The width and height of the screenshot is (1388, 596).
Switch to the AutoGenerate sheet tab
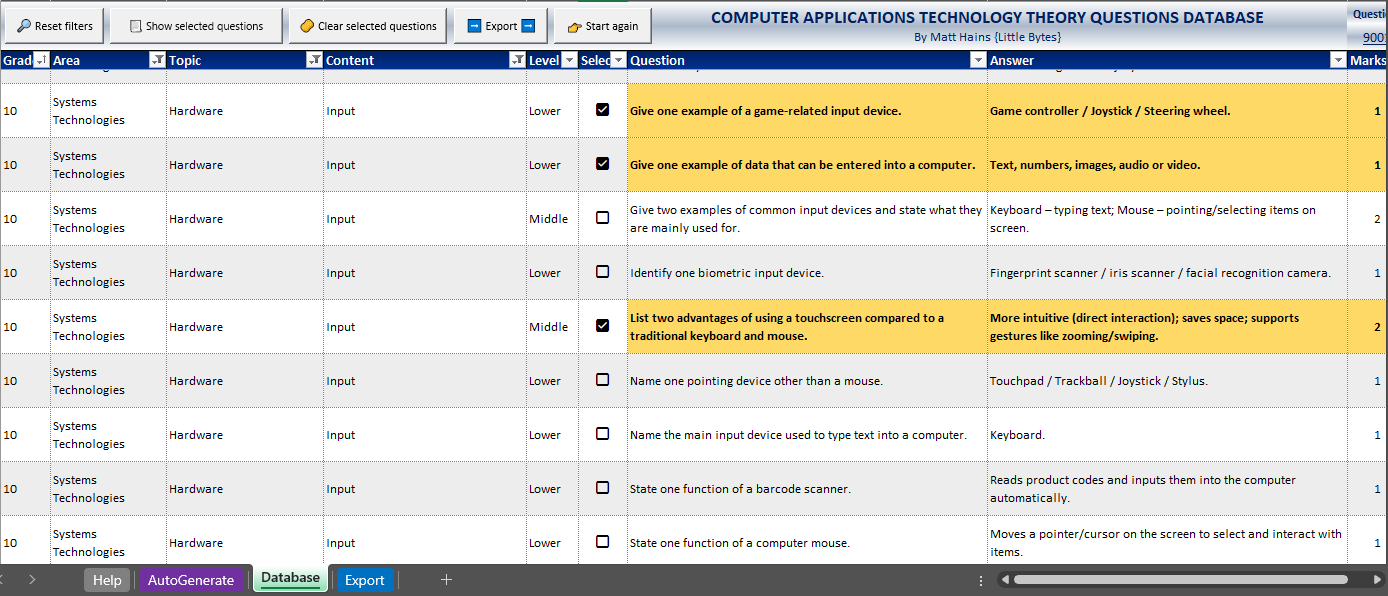tap(191, 580)
